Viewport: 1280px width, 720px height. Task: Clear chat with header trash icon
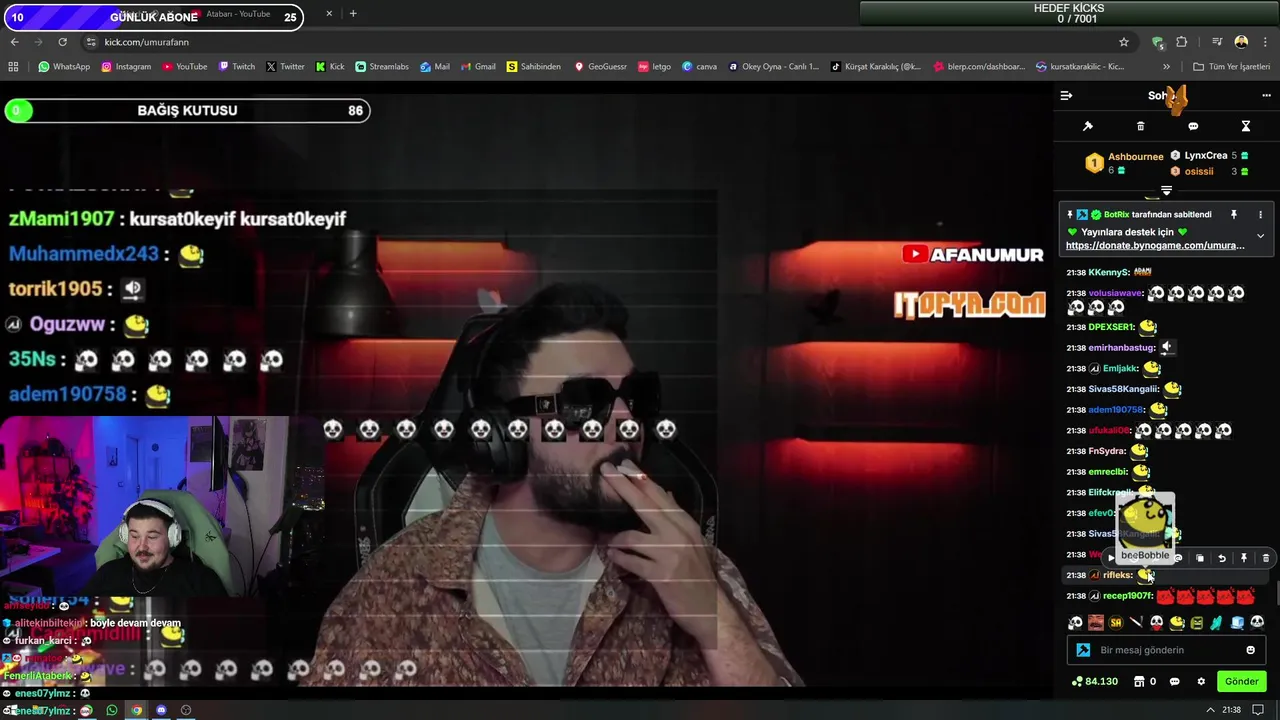click(1141, 126)
